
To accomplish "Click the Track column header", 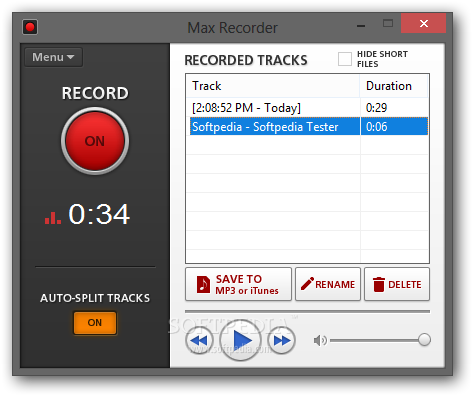I will point(273,86).
